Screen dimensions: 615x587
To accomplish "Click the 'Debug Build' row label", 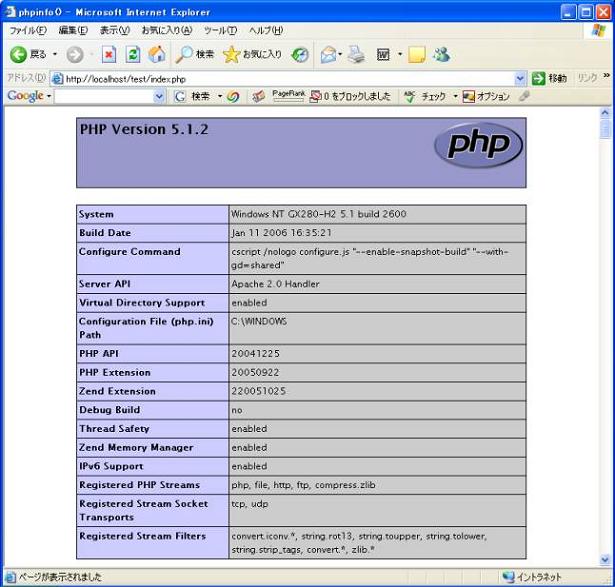I will (109, 410).
